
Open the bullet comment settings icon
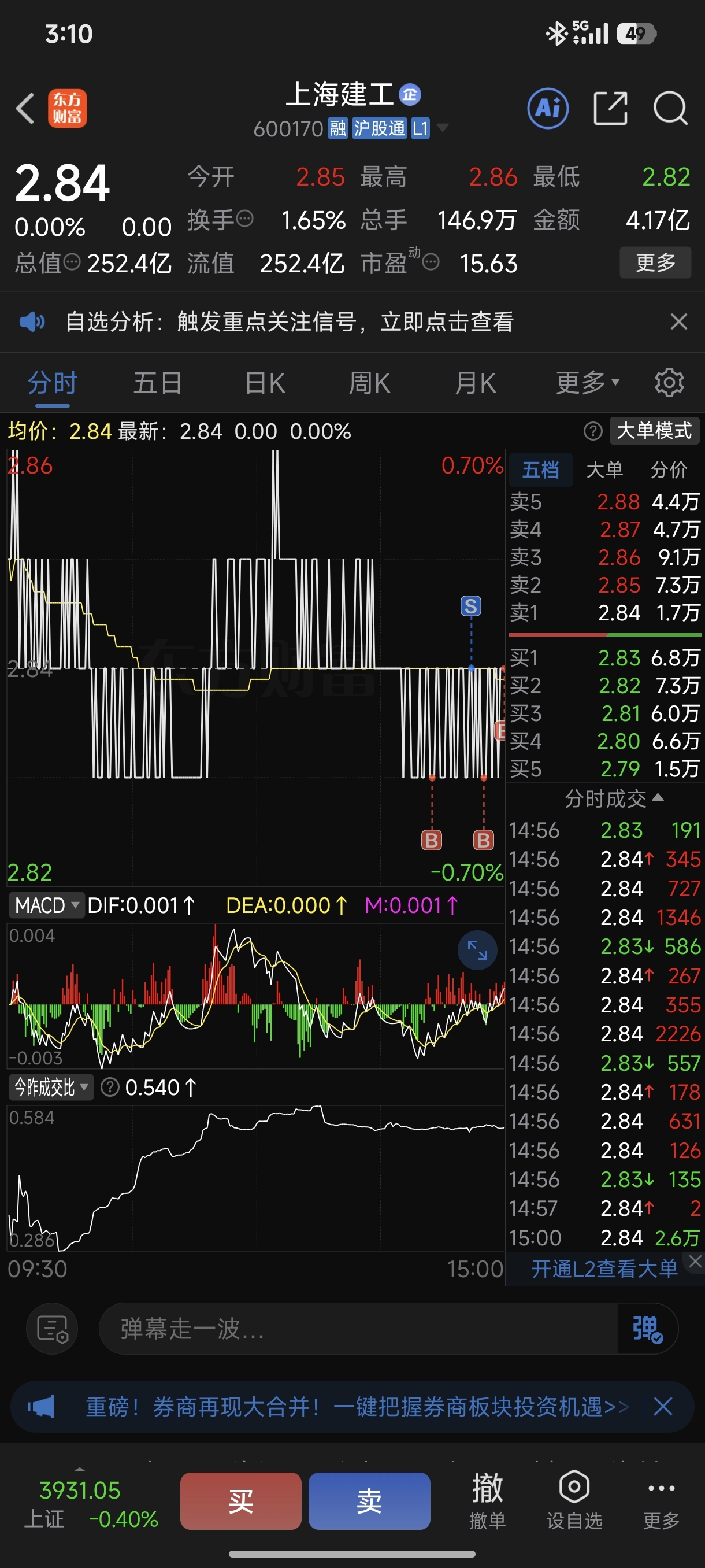point(53,1328)
